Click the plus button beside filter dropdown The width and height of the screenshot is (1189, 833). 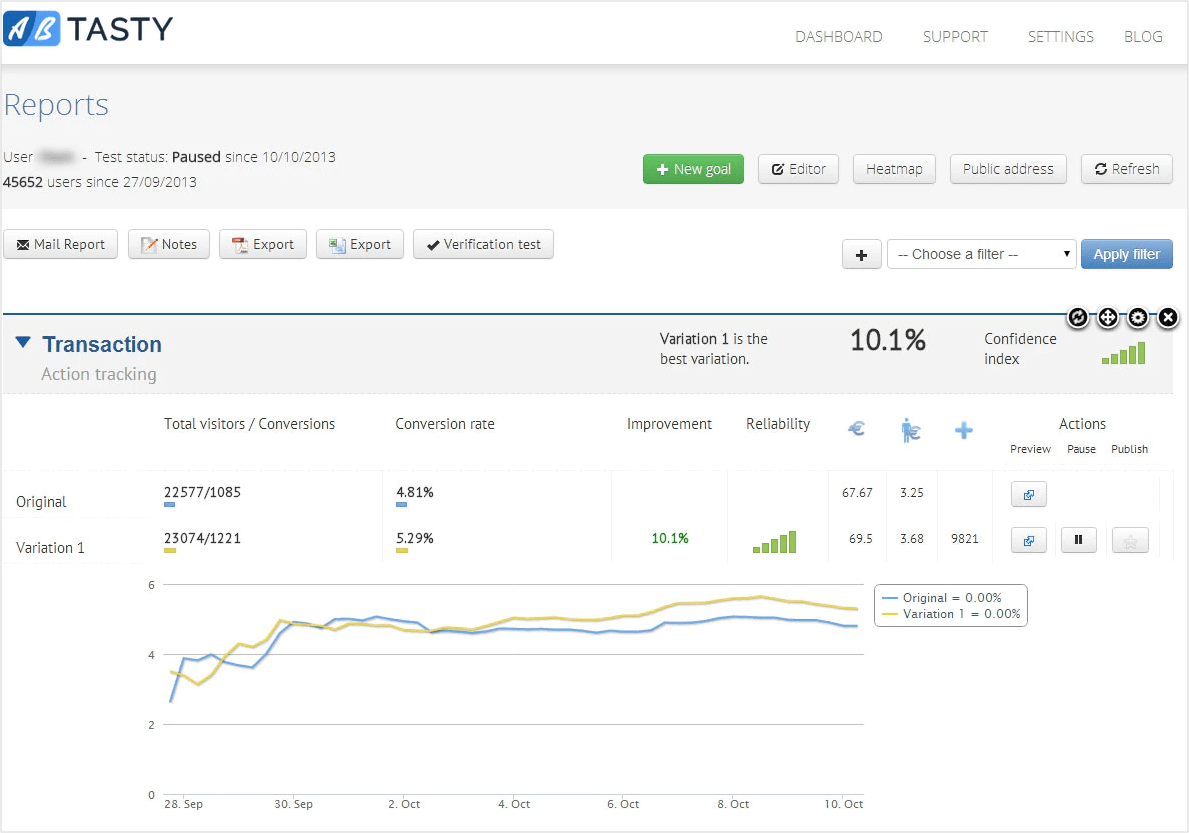[x=861, y=255]
